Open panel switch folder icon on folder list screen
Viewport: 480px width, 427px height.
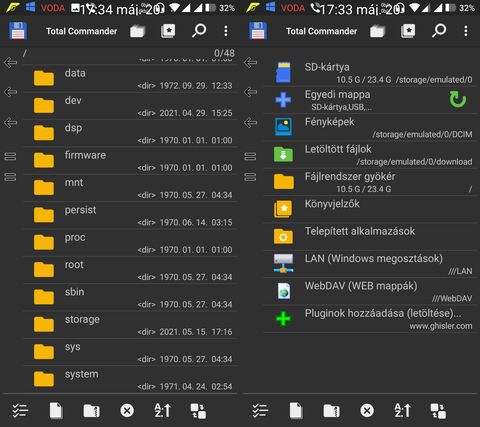137,31
